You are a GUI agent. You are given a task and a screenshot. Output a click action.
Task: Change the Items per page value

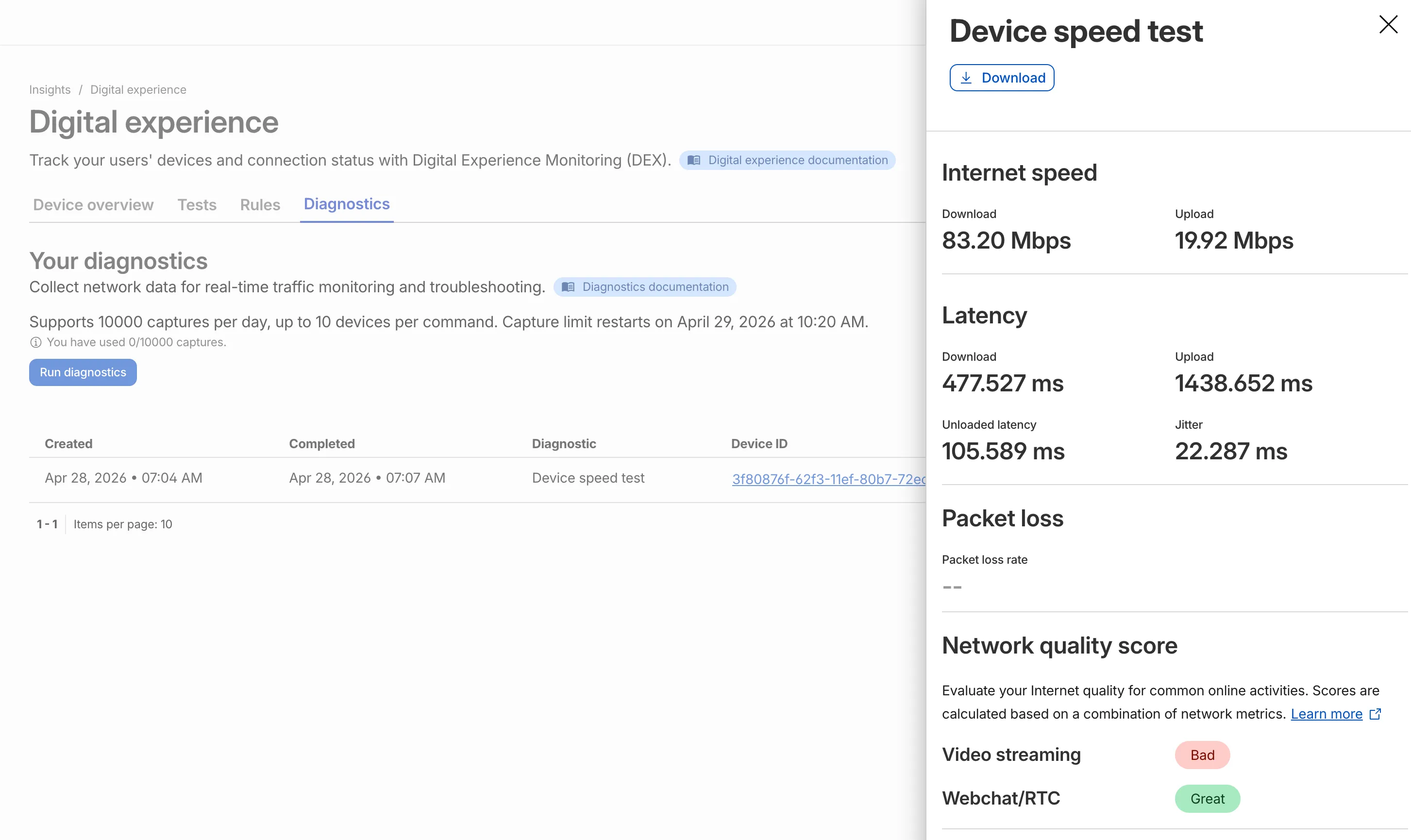(x=122, y=524)
